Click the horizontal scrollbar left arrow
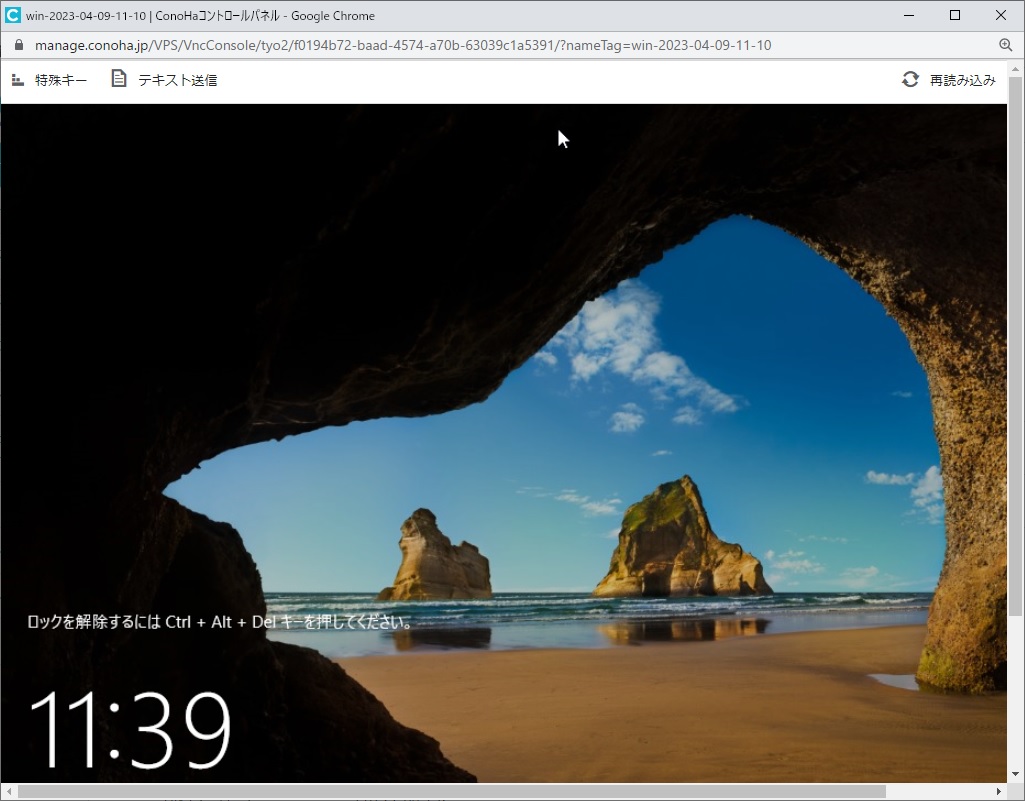 pyautogui.click(x=8, y=792)
